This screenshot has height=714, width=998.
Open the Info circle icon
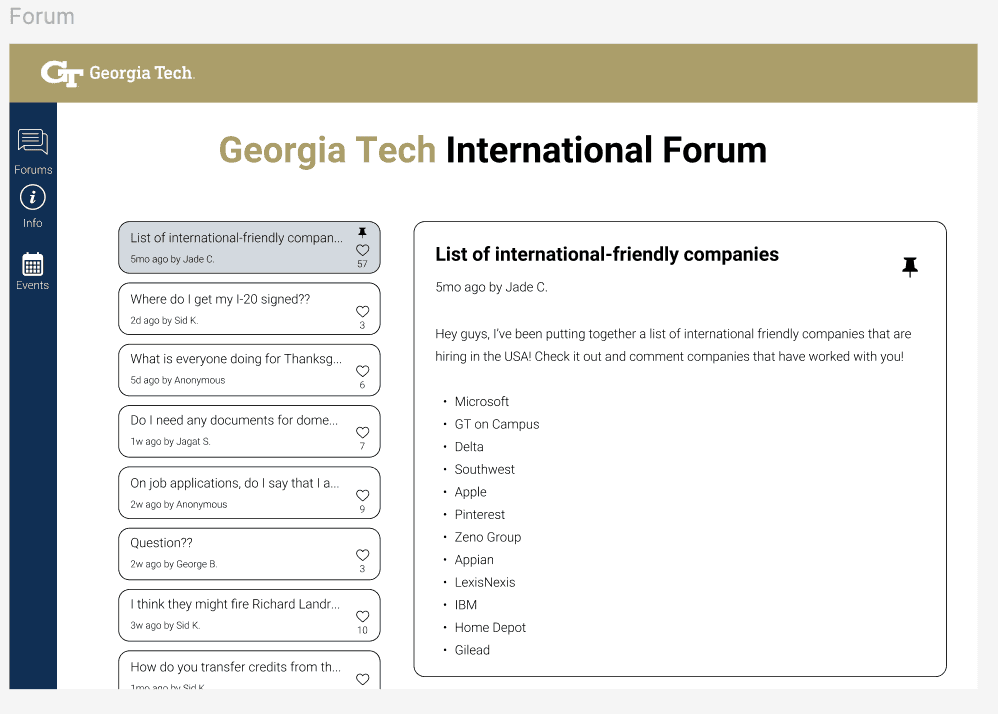click(32, 197)
